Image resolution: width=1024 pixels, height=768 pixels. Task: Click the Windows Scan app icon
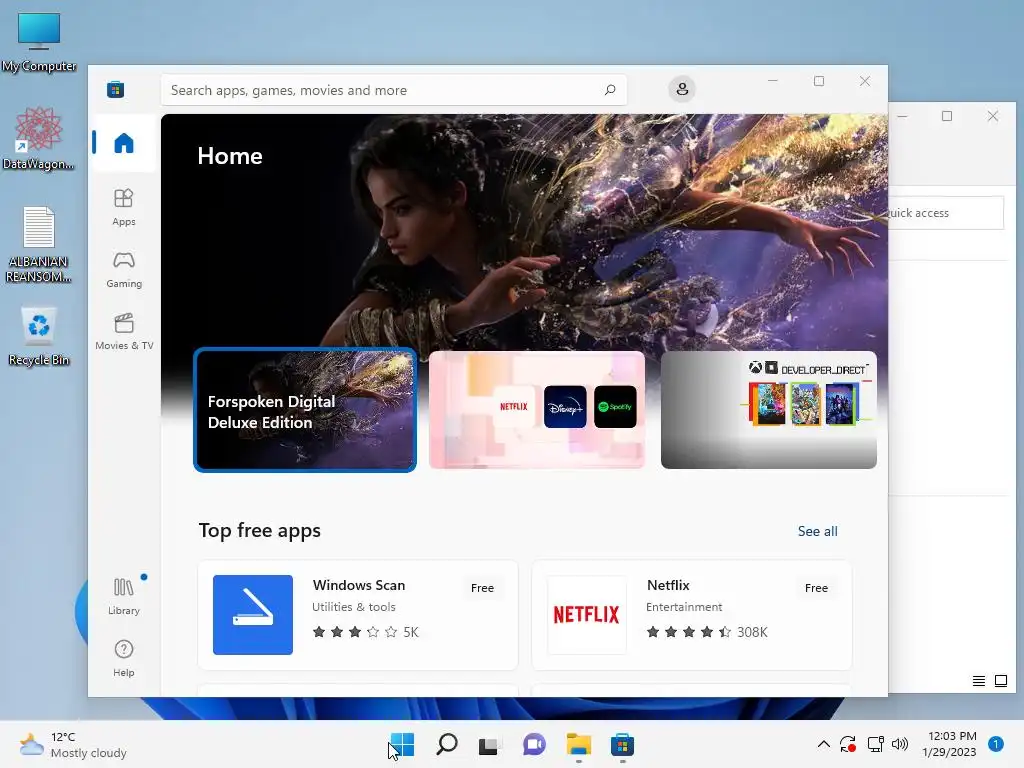pyautogui.click(x=253, y=615)
